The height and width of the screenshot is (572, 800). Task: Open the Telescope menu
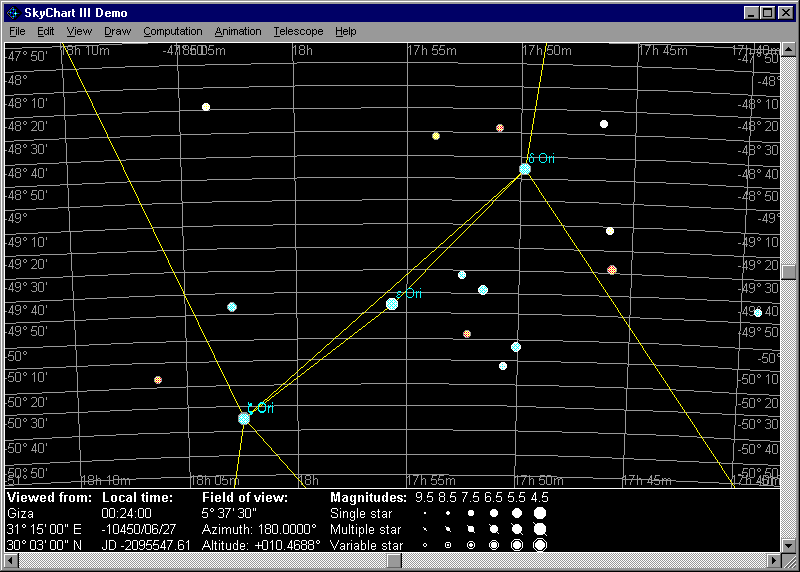(x=298, y=31)
